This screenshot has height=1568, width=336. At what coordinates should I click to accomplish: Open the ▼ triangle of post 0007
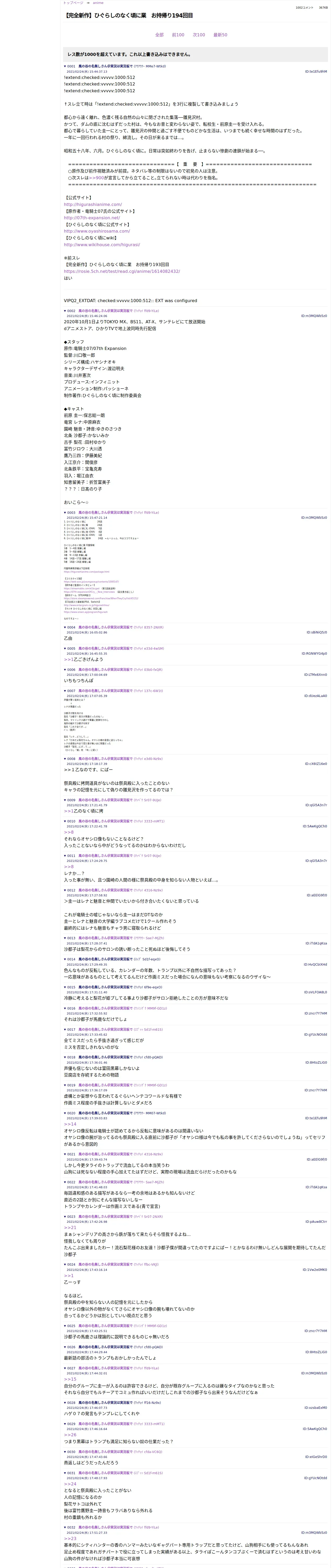click(65, 691)
